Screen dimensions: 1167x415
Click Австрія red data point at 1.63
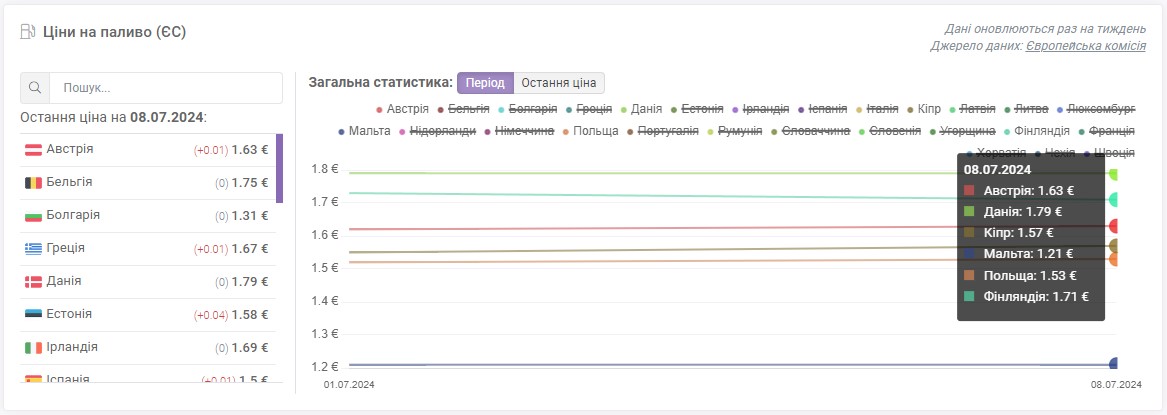point(1115,225)
